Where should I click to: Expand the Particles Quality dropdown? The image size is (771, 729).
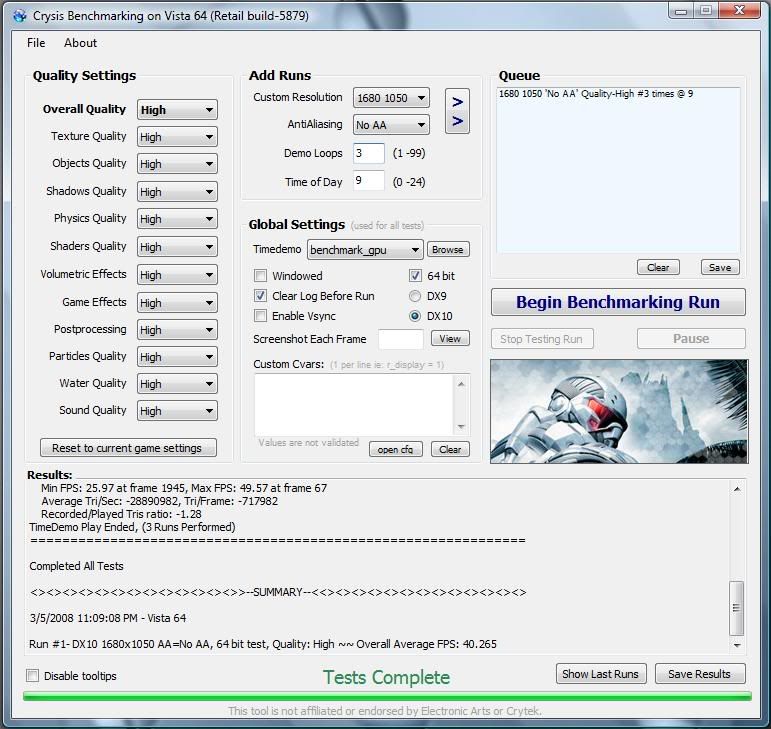[x=177, y=357]
